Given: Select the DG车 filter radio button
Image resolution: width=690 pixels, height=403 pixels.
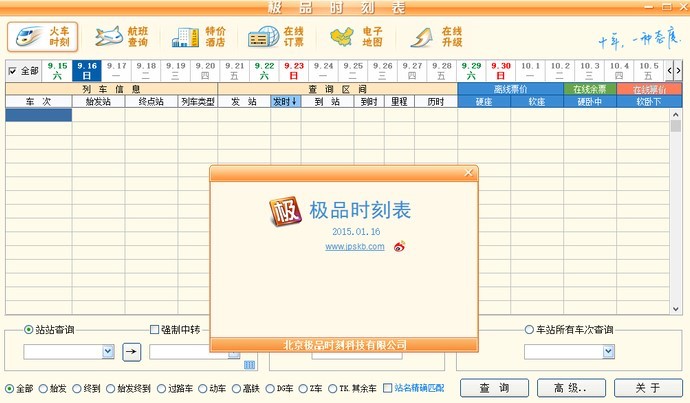Looking at the screenshot, I should (270, 388).
